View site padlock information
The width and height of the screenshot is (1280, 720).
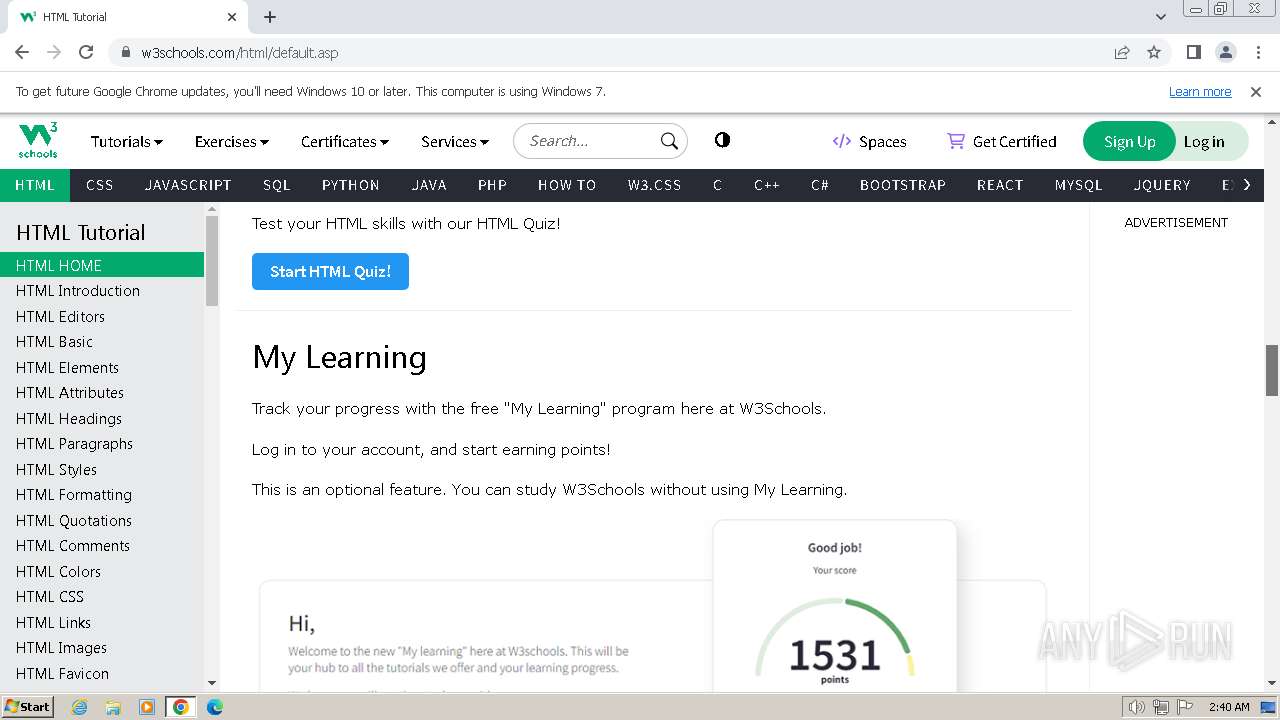(x=125, y=52)
